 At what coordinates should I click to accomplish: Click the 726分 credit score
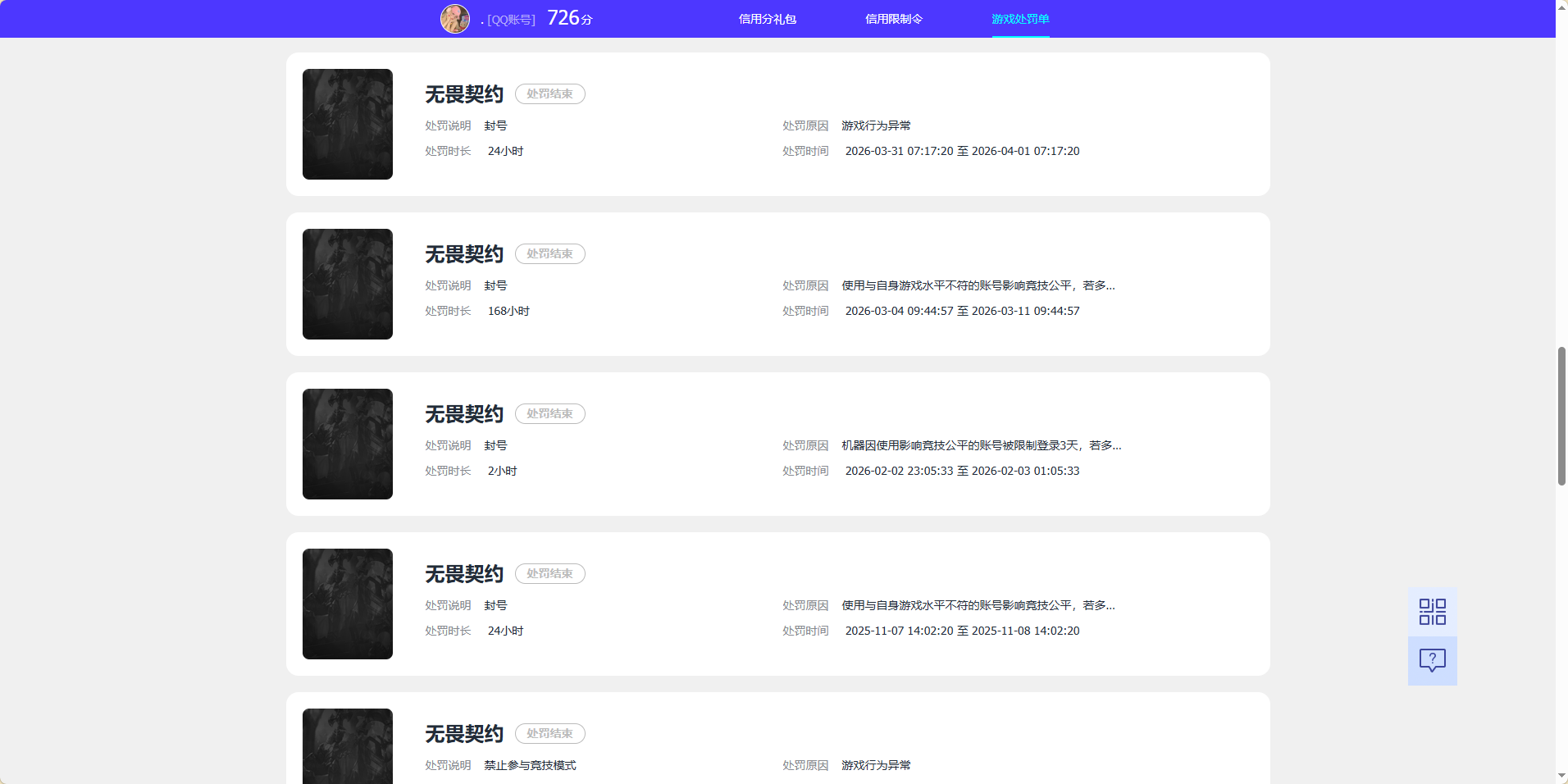click(570, 18)
